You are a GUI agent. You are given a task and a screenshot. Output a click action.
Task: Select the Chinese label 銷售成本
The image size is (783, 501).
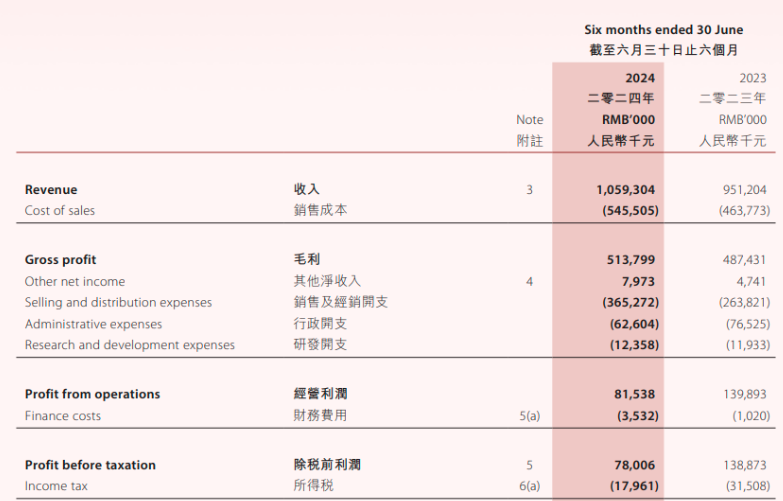tap(320, 210)
